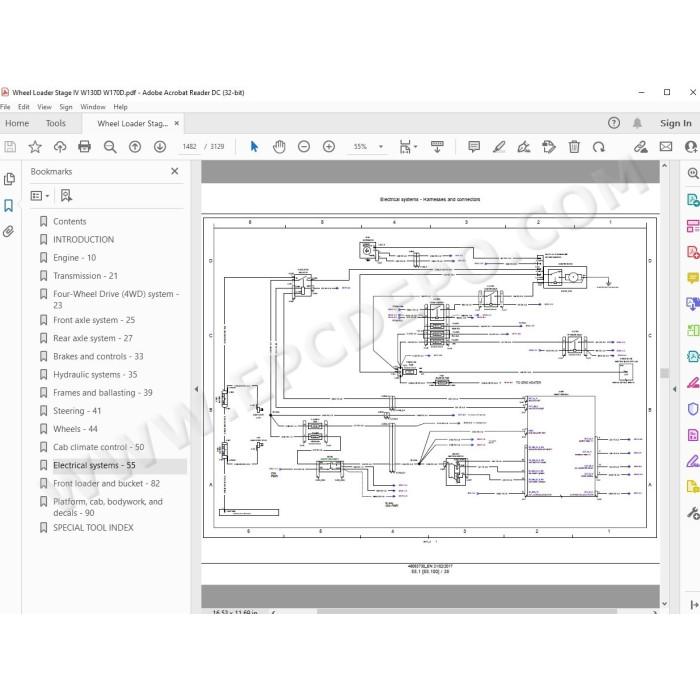The width and height of the screenshot is (700, 700).
Task: Click the Print file icon
Action: (84, 146)
